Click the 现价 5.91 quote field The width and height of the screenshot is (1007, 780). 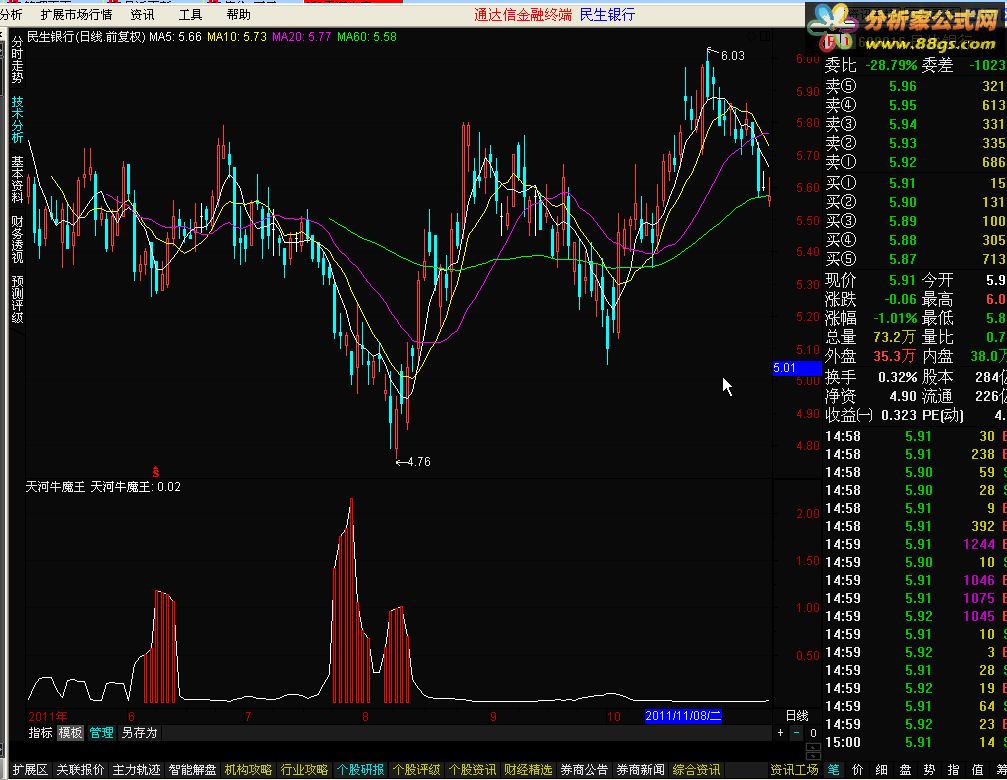[870, 281]
